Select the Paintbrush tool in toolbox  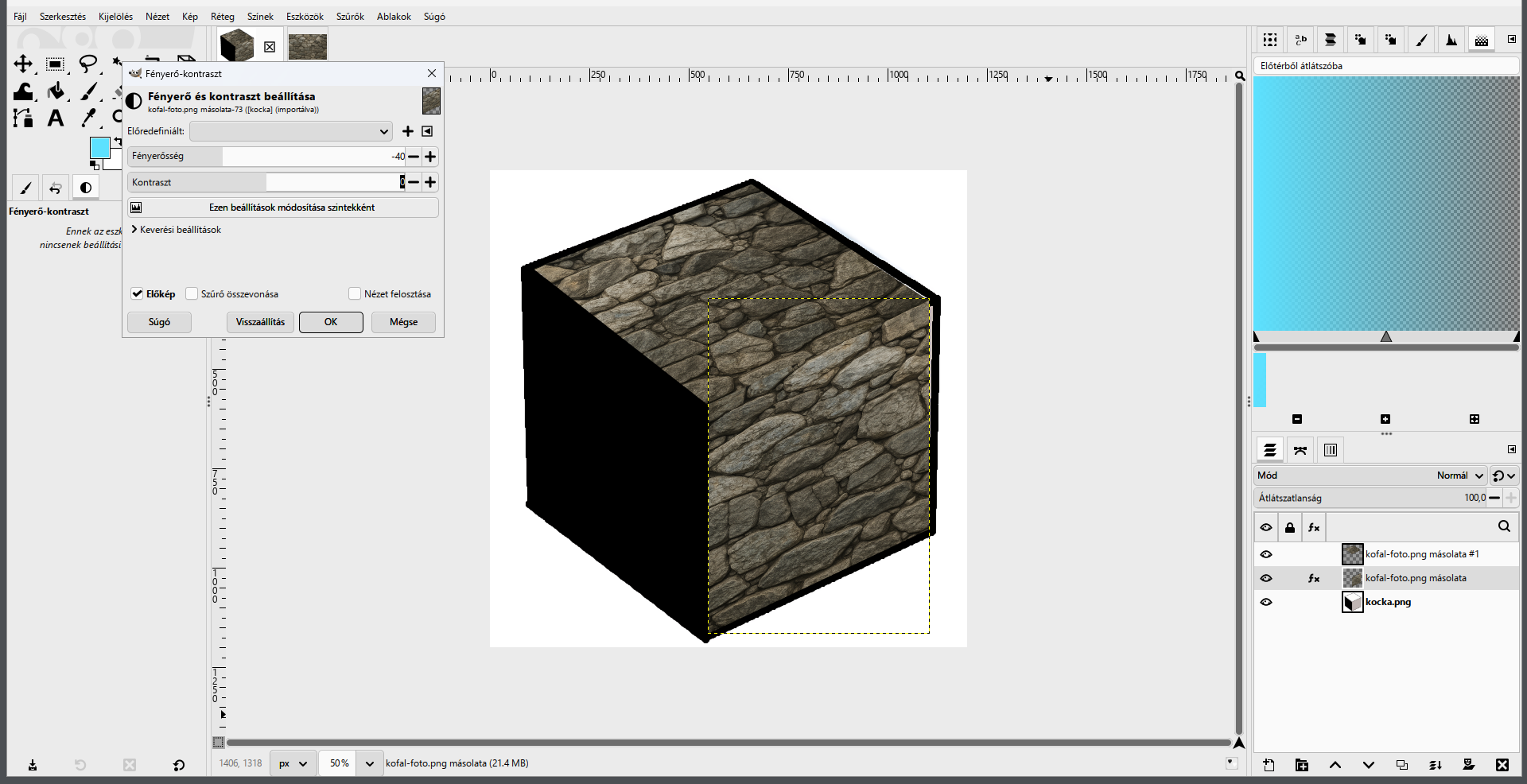[87, 91]
